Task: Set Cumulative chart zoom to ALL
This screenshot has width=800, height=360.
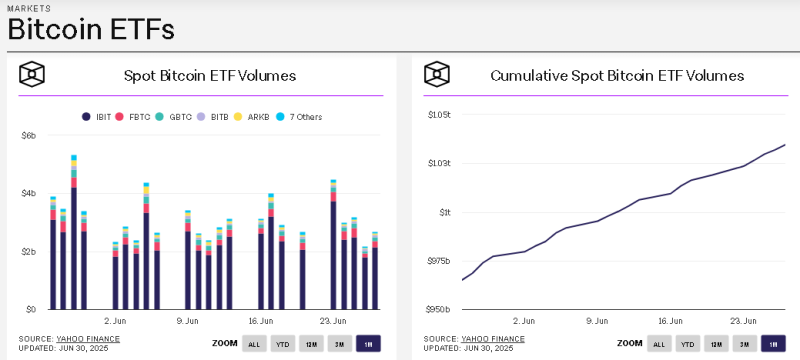Action: point(659,344)
